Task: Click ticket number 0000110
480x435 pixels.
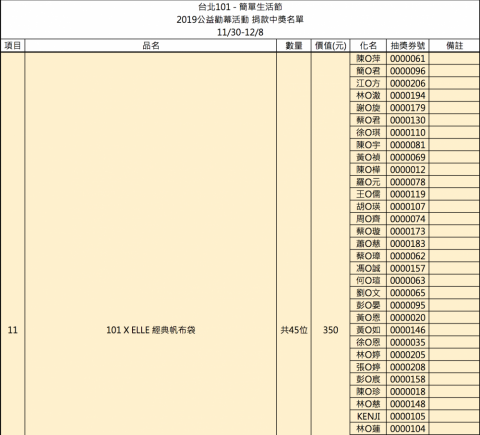Action: pyautogui.click(x=408, y=133)
